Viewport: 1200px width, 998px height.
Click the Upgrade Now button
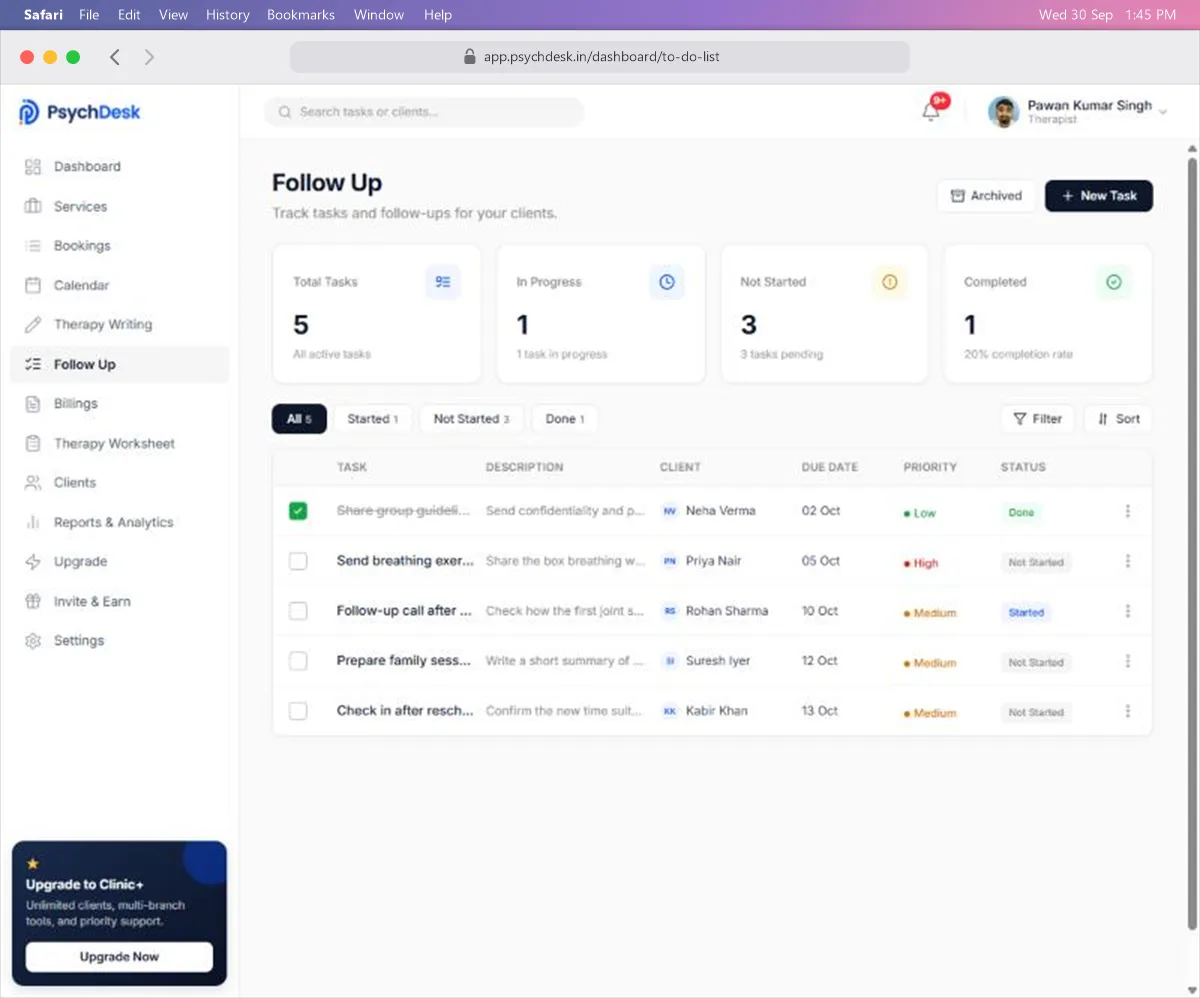point(119,957)
